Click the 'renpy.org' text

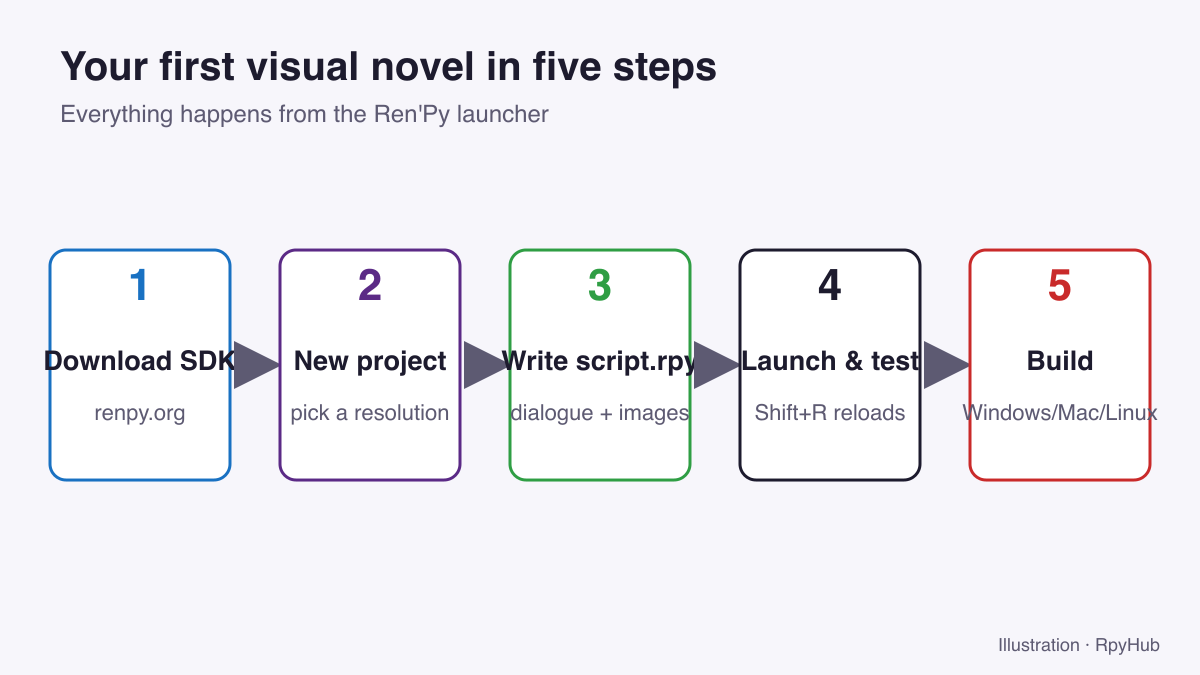(x=140, y=412)
